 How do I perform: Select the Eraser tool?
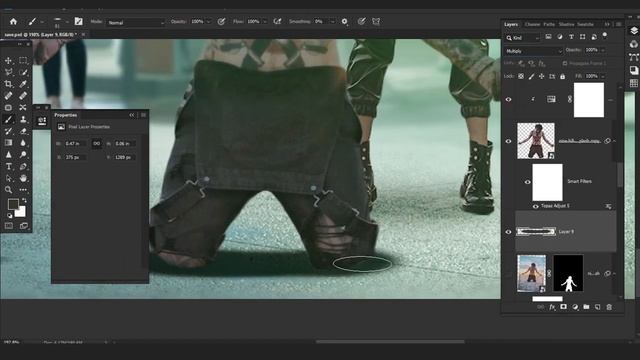click(23, 131)
